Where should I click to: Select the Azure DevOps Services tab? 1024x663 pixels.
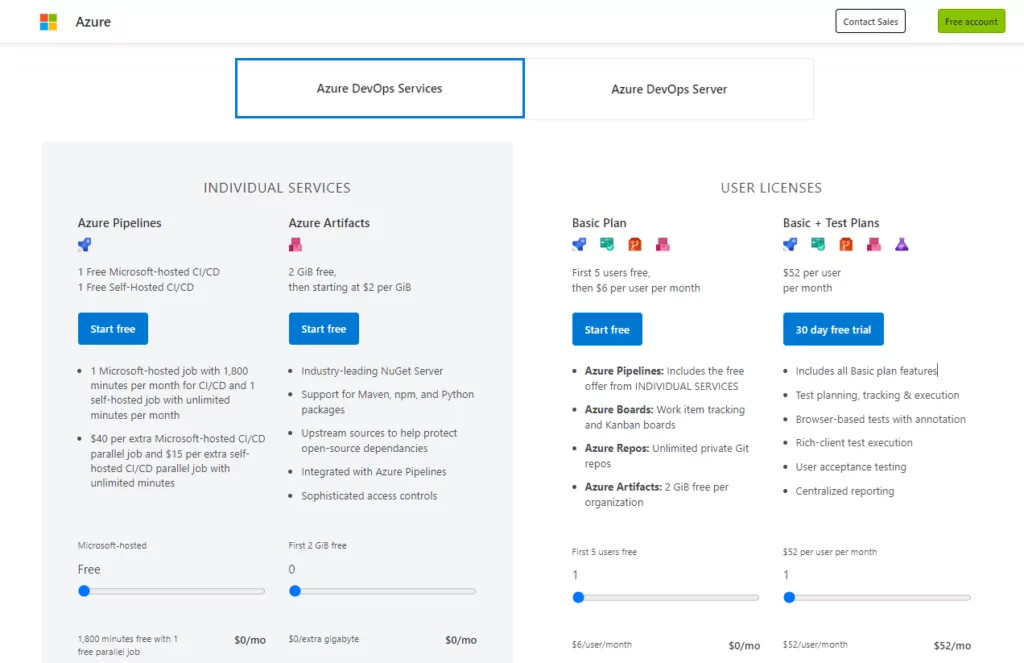pyautogui.click(x=379, y=88)
